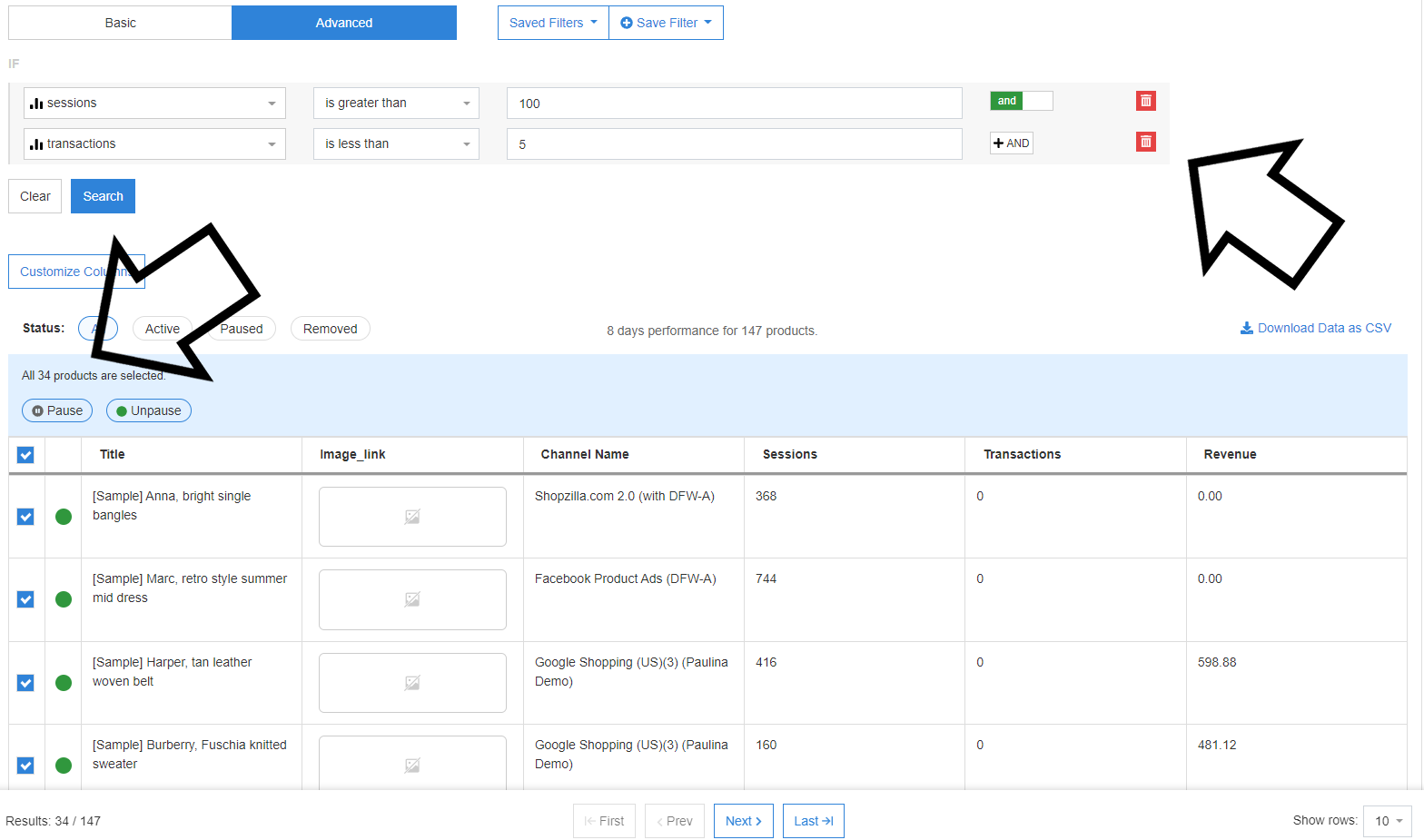The image size is (1424, 840).
Task: Select revenue value 481.12
Action: pos(1217,745)
